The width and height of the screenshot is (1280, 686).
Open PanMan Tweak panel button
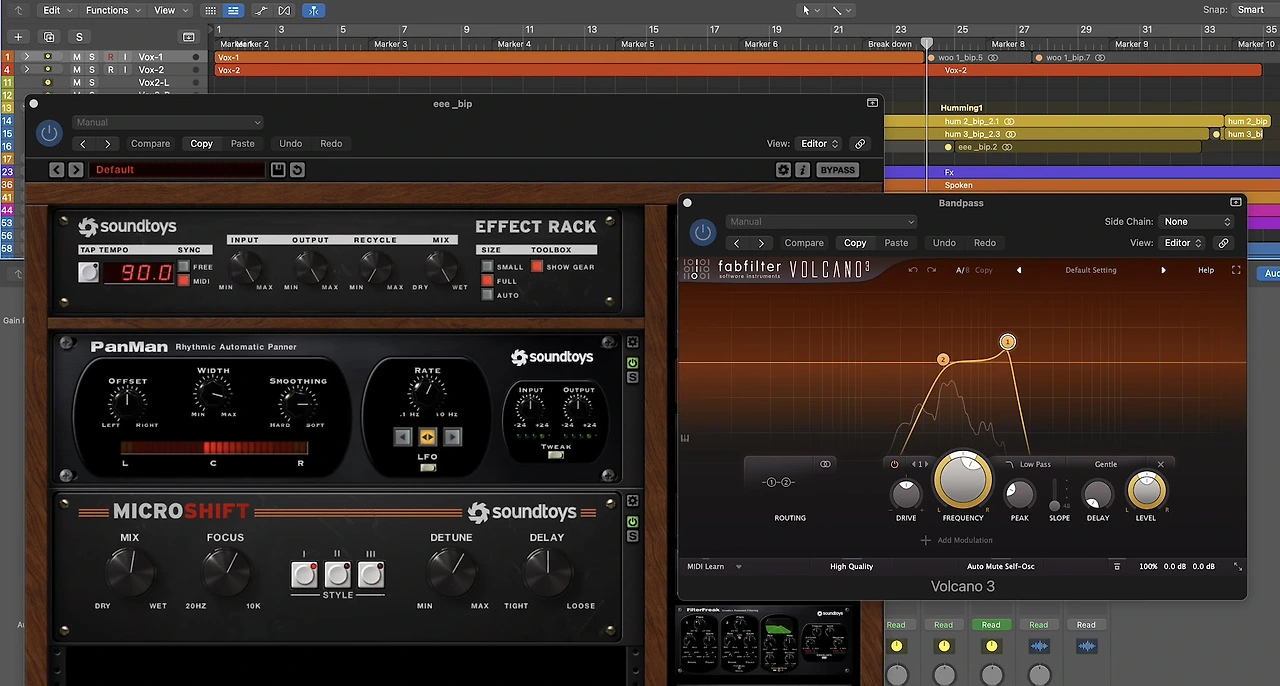pos(556,455)
